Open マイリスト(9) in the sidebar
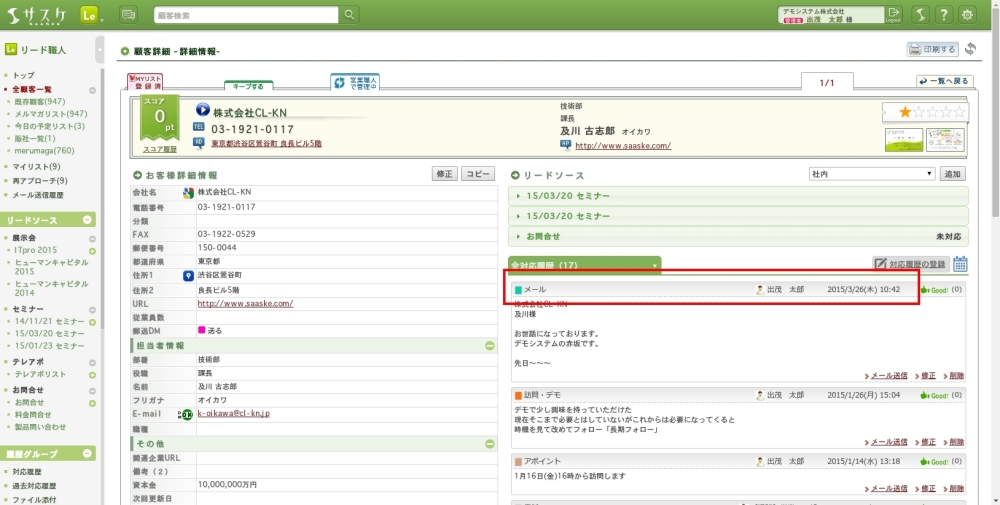This screenshot has height=505, width=1000. click(x=36, y=166)
